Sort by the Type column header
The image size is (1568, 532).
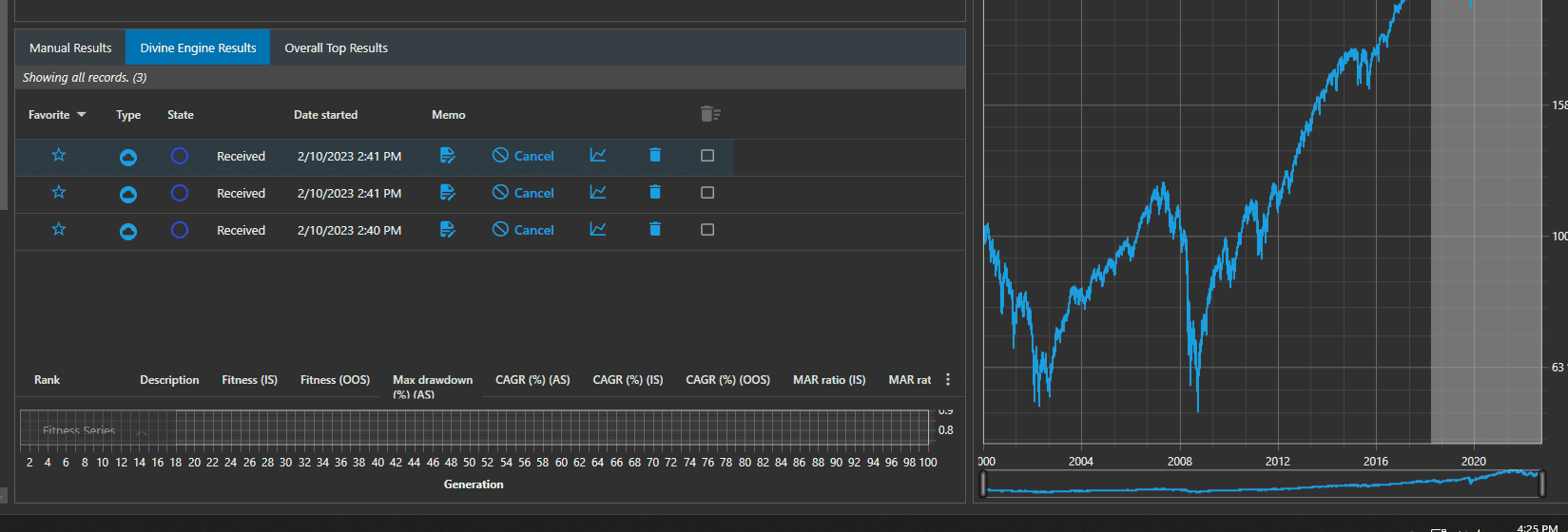pos(128,115)
